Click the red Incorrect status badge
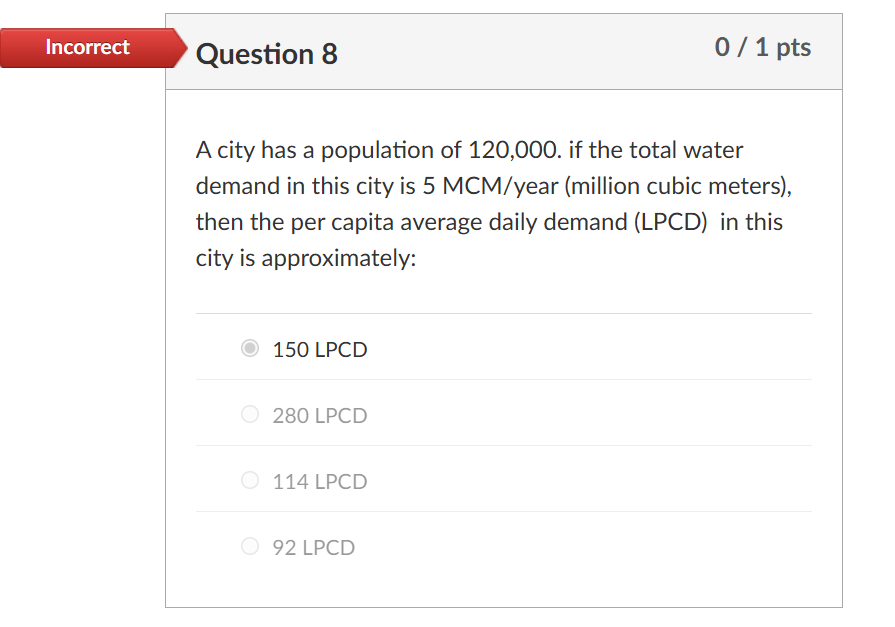This screenshot has height=627, width=895. [88, 47]
